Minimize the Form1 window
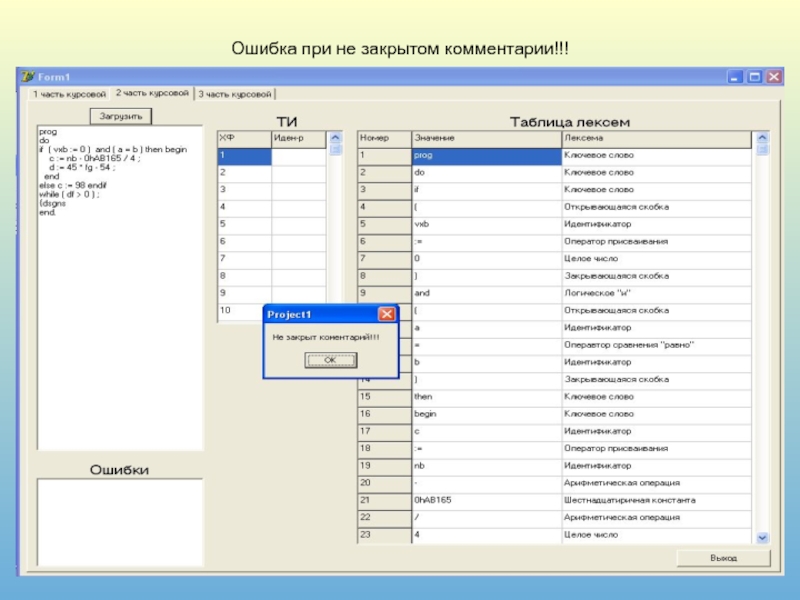This screenshot has height=600, width=800. [x=736, y=76]
